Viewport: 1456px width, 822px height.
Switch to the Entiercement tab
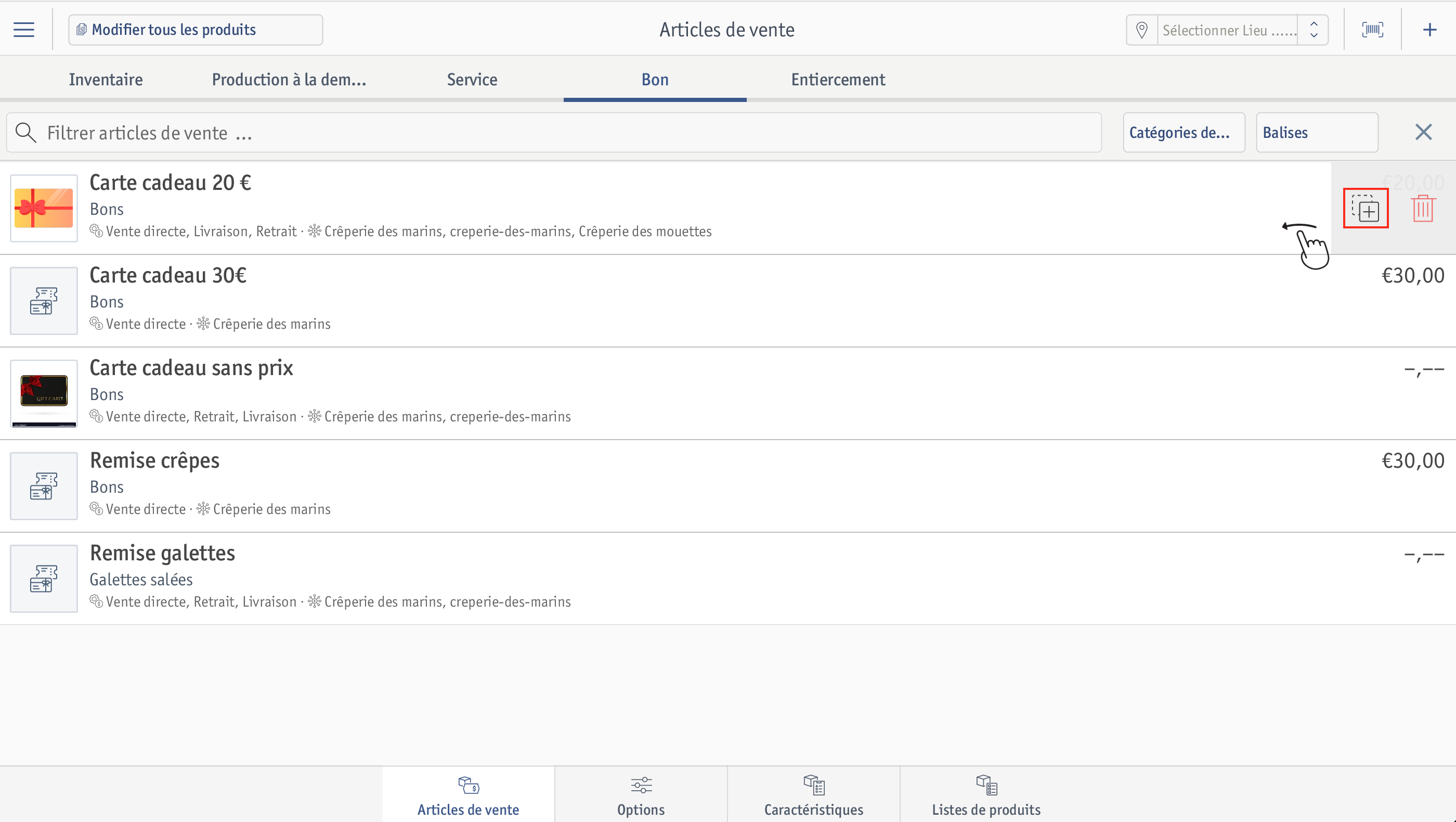[x=838, y=79]
